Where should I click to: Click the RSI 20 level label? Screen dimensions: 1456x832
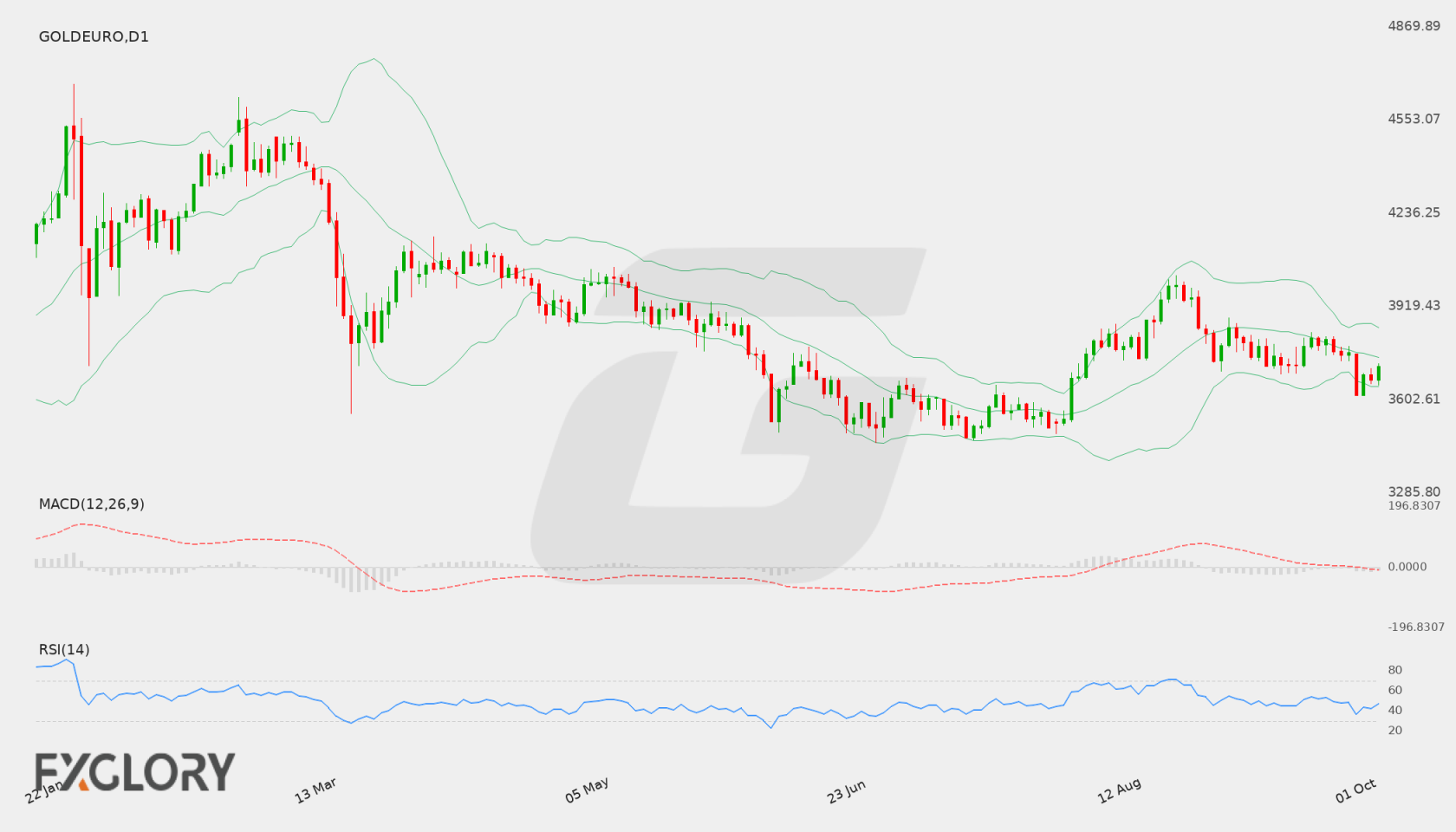tap(1395, 730)
